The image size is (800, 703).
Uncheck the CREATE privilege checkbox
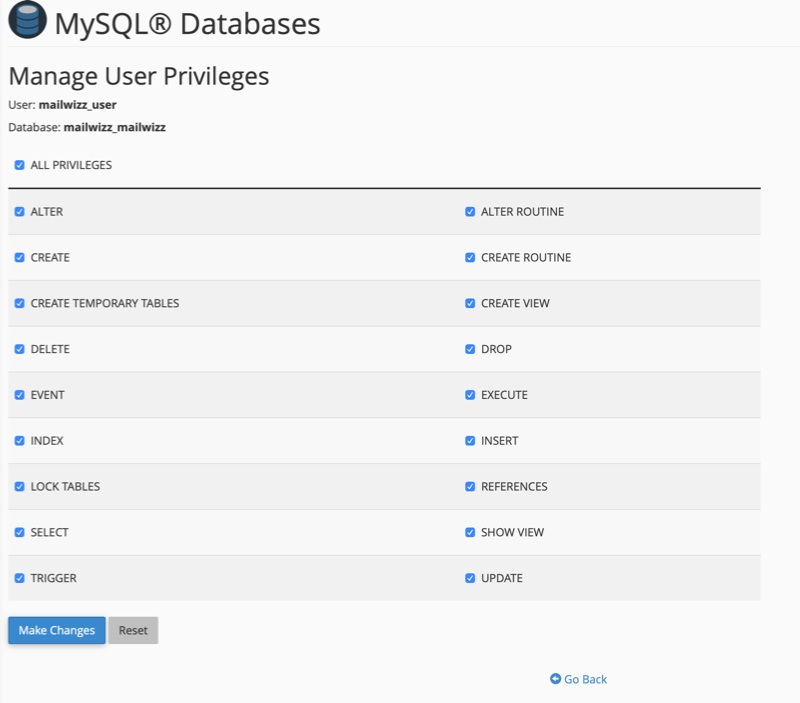coord(19,258)
